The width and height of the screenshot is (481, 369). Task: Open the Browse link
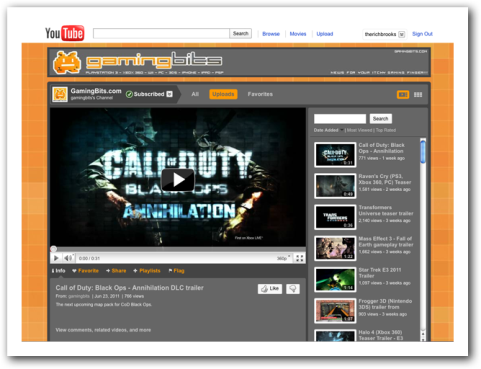271,34
